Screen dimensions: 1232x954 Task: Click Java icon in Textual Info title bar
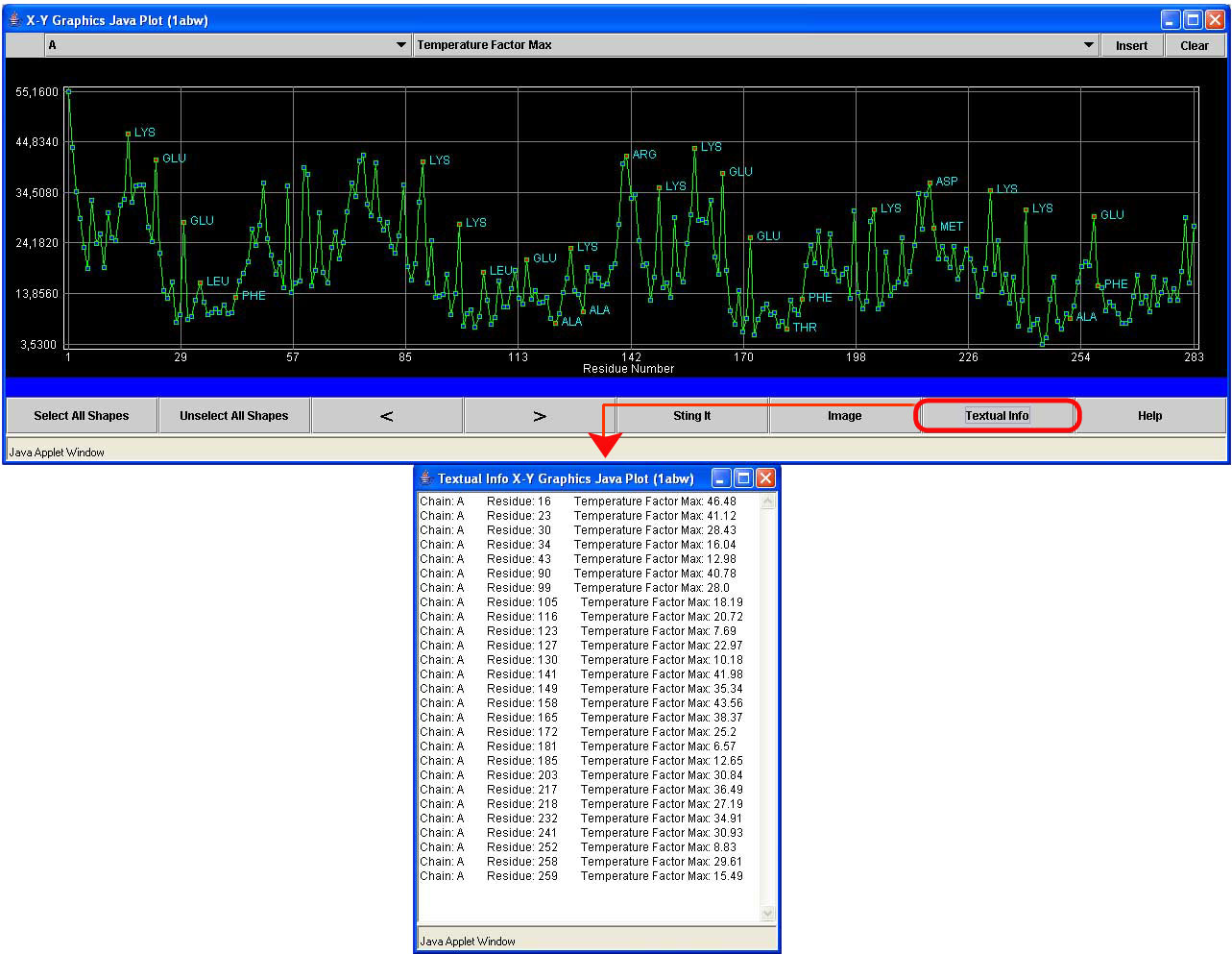click(425, 477)
